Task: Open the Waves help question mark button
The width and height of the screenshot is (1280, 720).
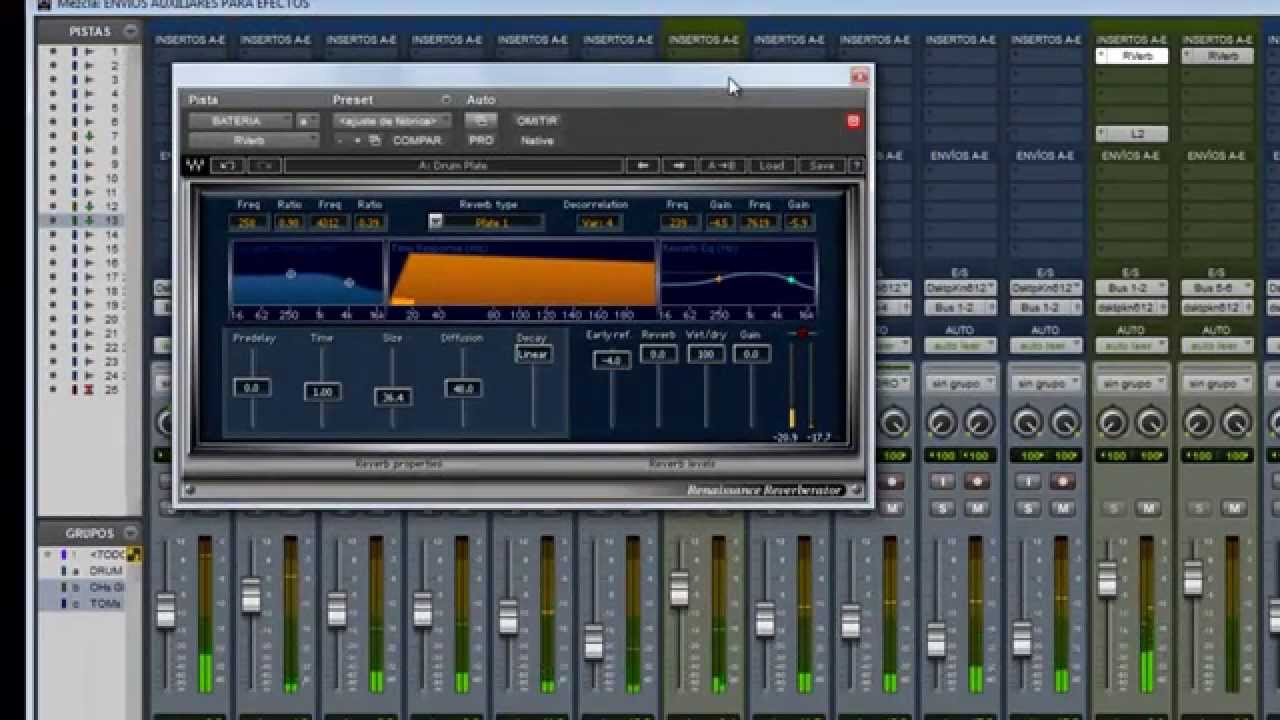Action: [x=856, y=166]
